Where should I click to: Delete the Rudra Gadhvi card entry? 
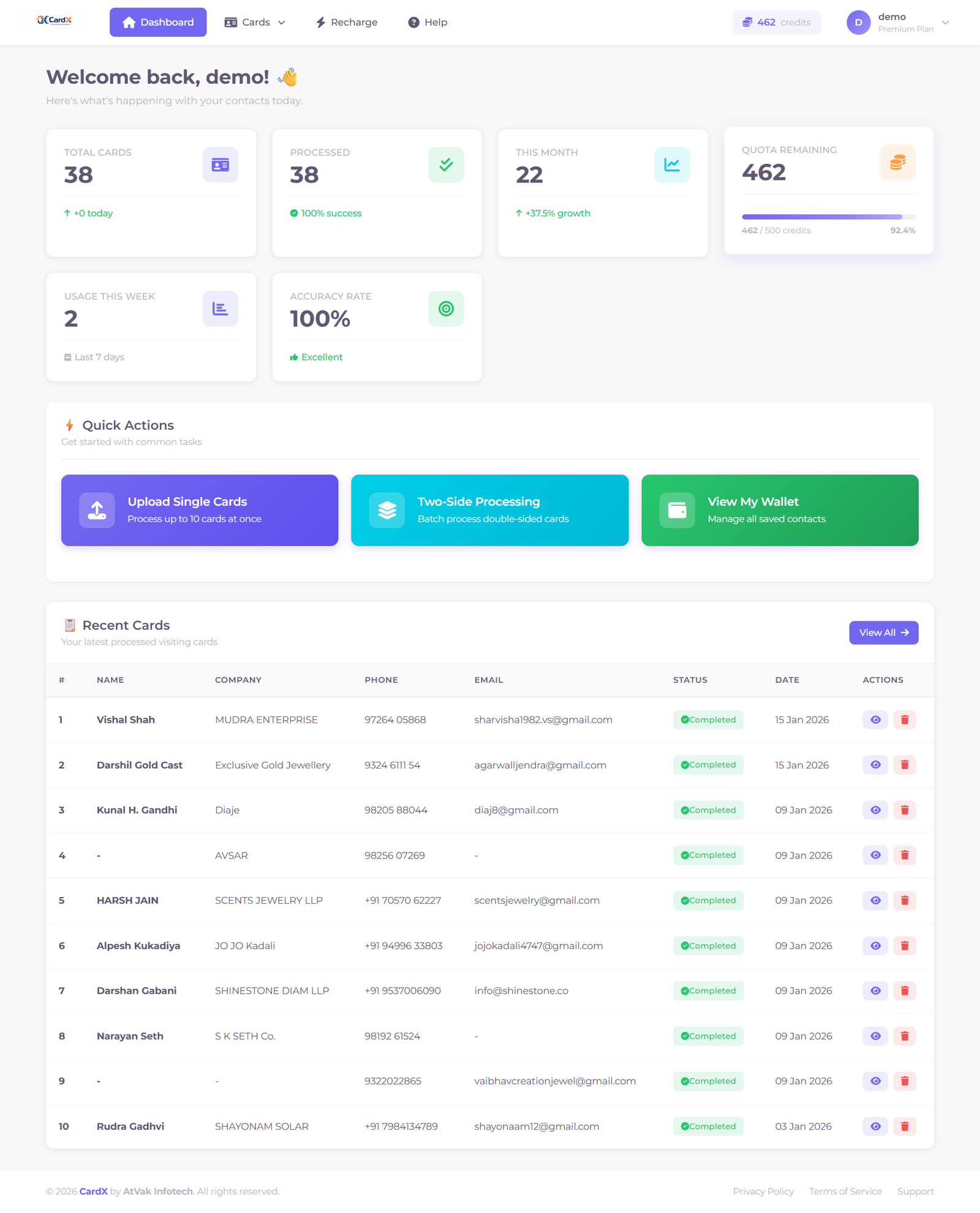(904, 1126)
